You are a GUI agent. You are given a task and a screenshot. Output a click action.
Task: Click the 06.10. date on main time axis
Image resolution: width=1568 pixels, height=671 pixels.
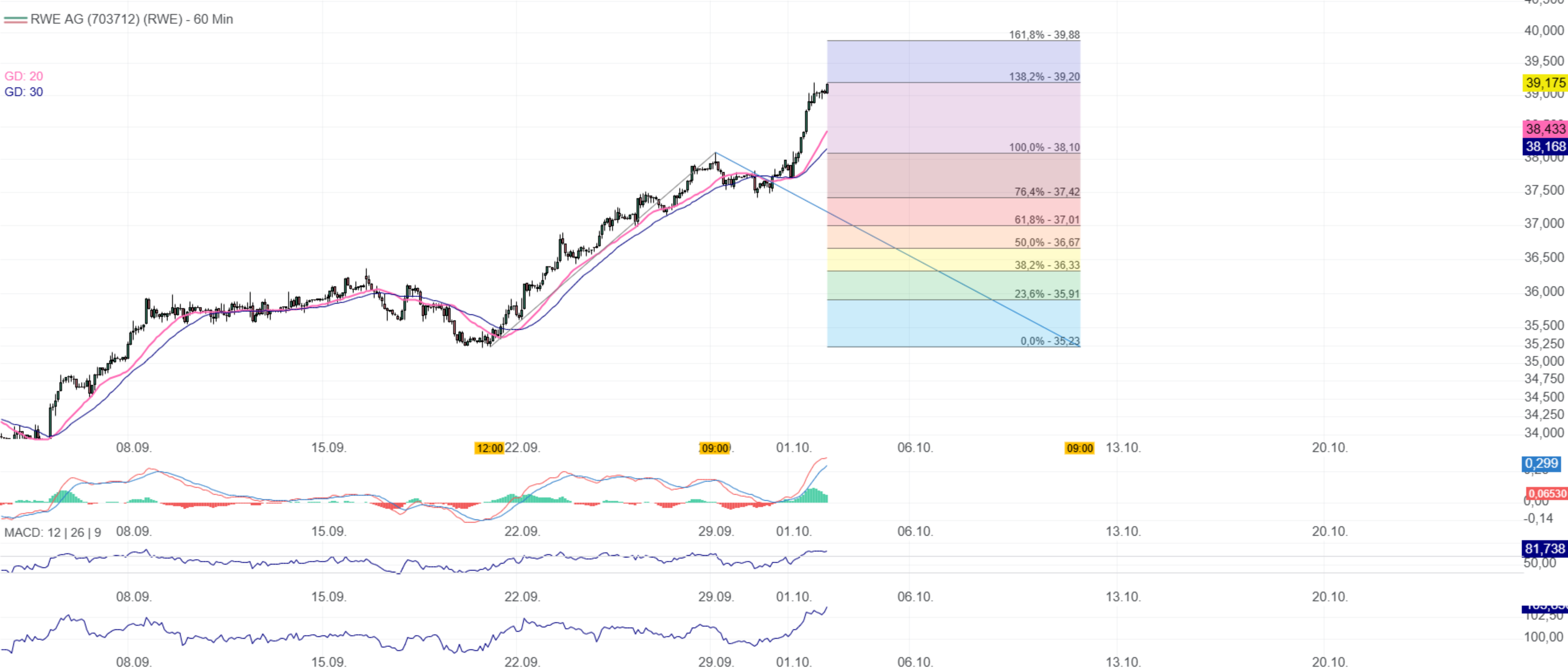tap(915, 448)
